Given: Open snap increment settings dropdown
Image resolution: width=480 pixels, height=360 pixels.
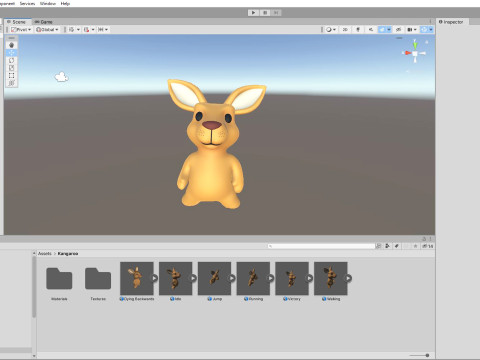Looking at the screenshot, I should 103,30.
